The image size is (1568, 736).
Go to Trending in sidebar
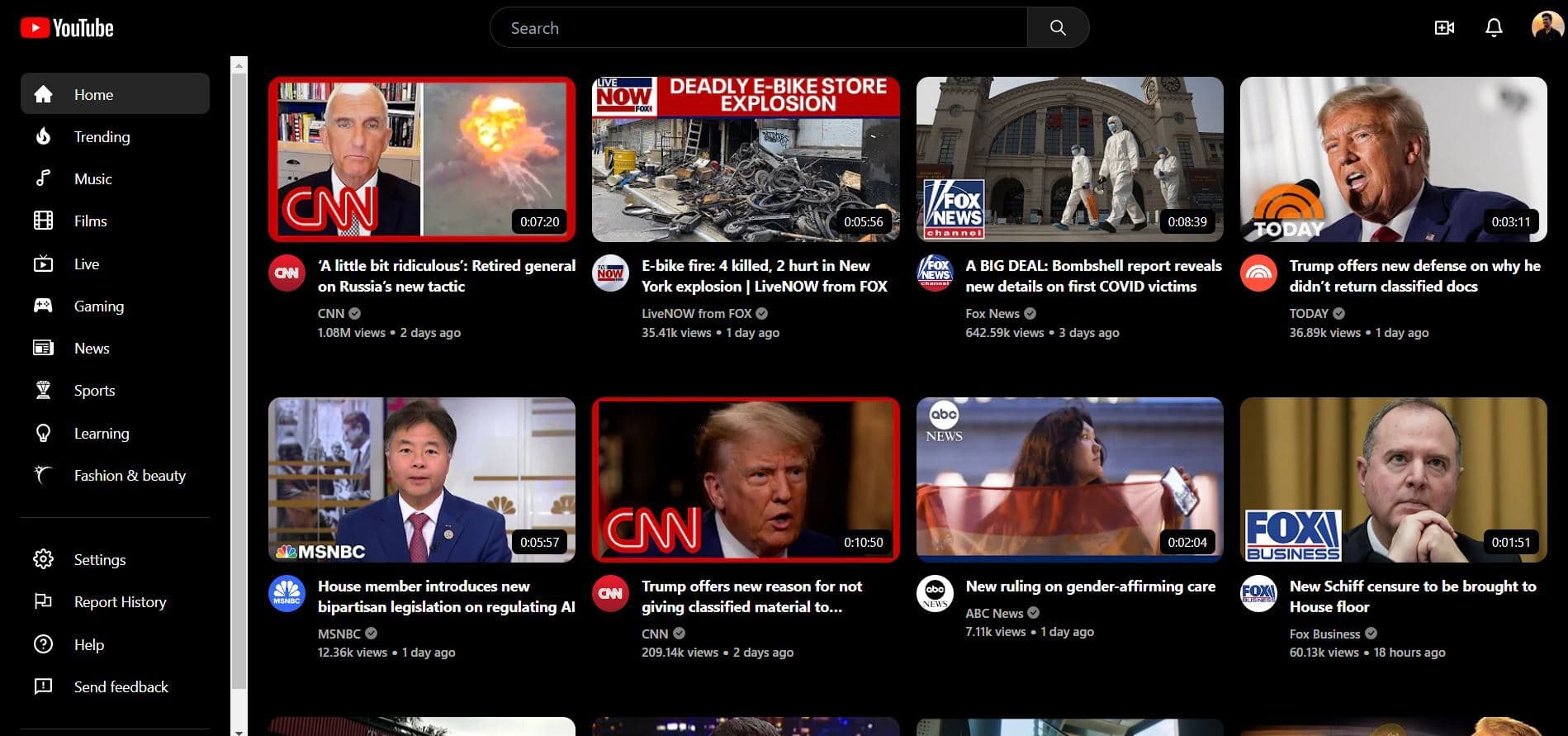[102, 136]
